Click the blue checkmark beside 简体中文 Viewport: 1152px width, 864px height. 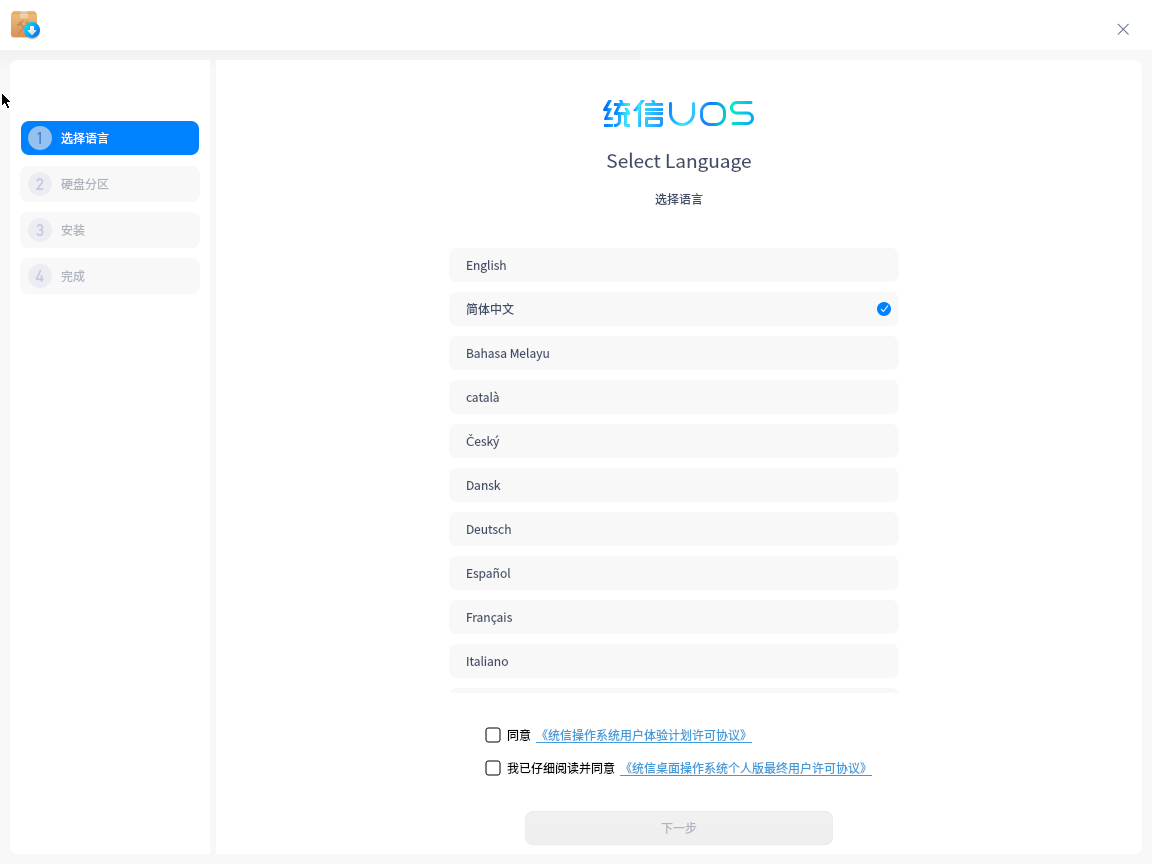884,309
